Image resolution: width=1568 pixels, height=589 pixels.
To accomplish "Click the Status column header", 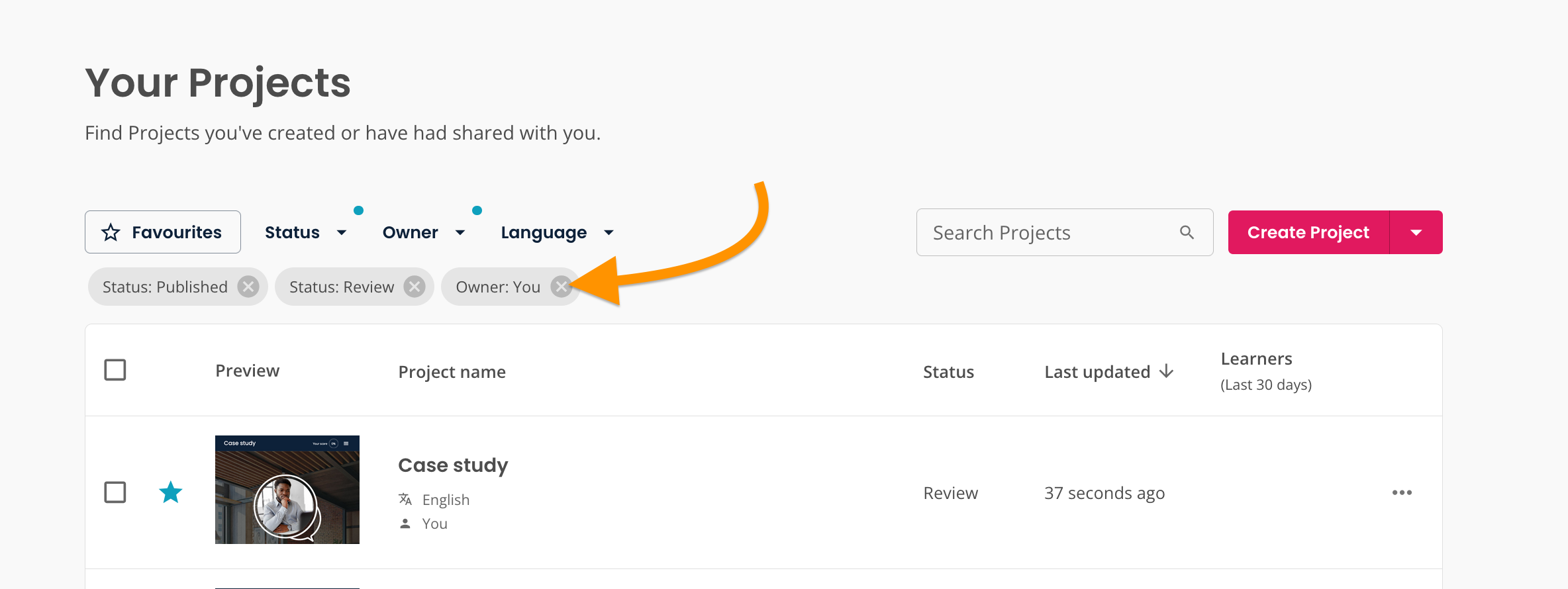I will pyautogui.click(x=949, y=372).
